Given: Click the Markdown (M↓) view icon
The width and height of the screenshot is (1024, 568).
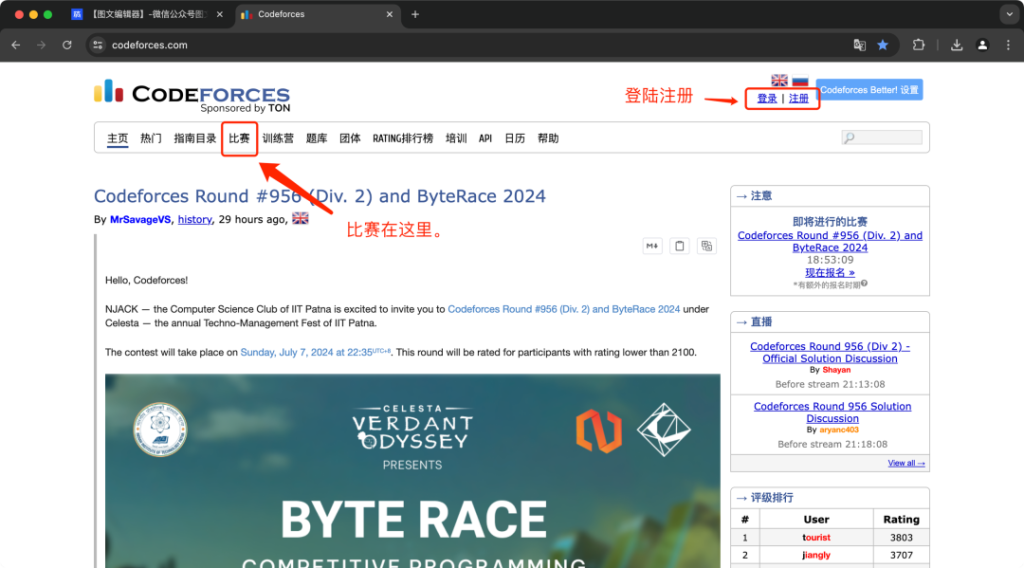Looking at the screenshot, I should pyautogui.click(x=652, y=246).
